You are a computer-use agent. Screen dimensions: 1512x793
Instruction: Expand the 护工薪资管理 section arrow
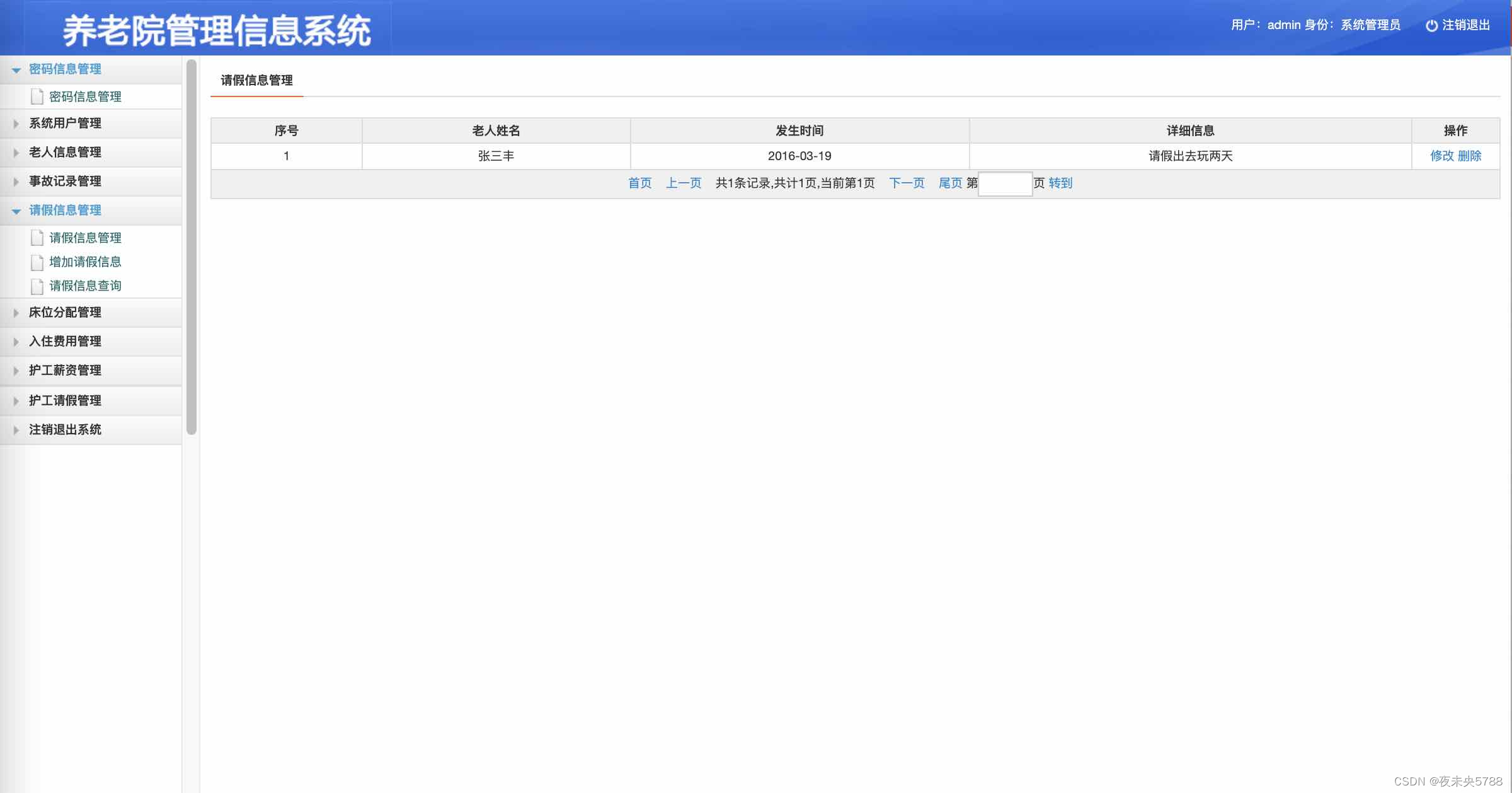coord(16,371)
